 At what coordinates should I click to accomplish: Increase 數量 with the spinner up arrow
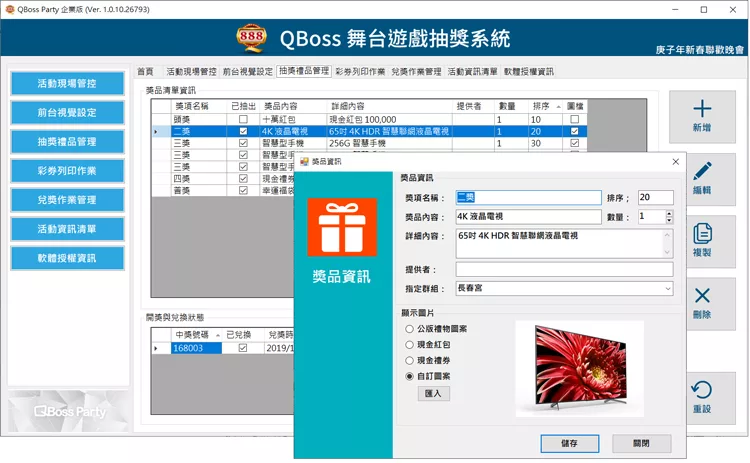pyautogui.click(x=668, y=212)
